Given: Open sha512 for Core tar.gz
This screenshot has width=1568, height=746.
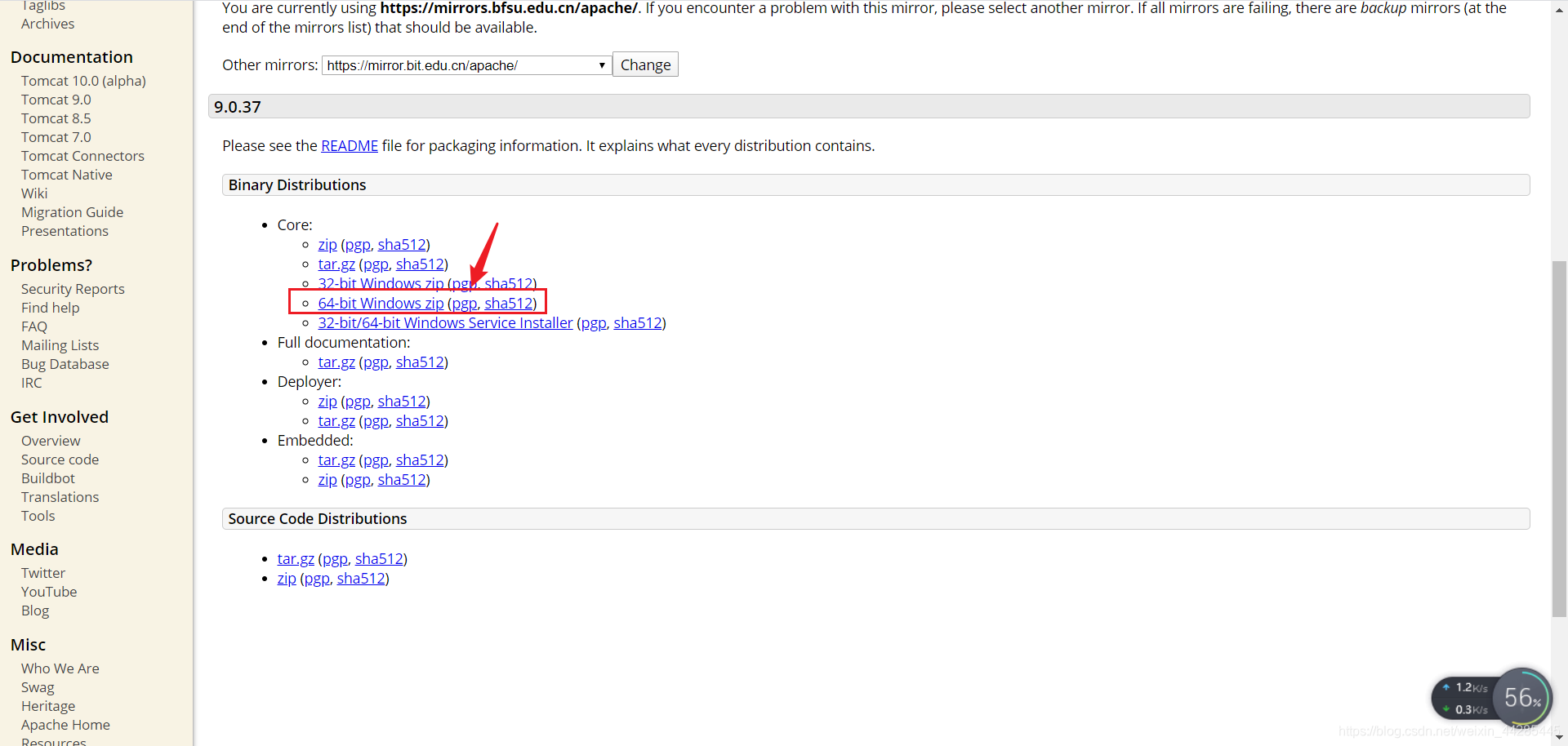Looking at the screenshot, I should click(x=420, y=264).
